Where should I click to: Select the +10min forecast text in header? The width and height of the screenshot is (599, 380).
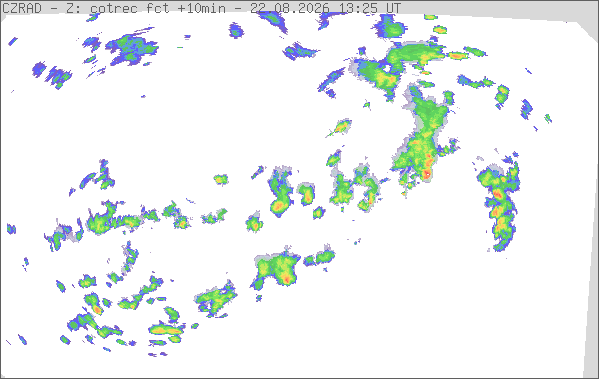[x=201, y=8]
